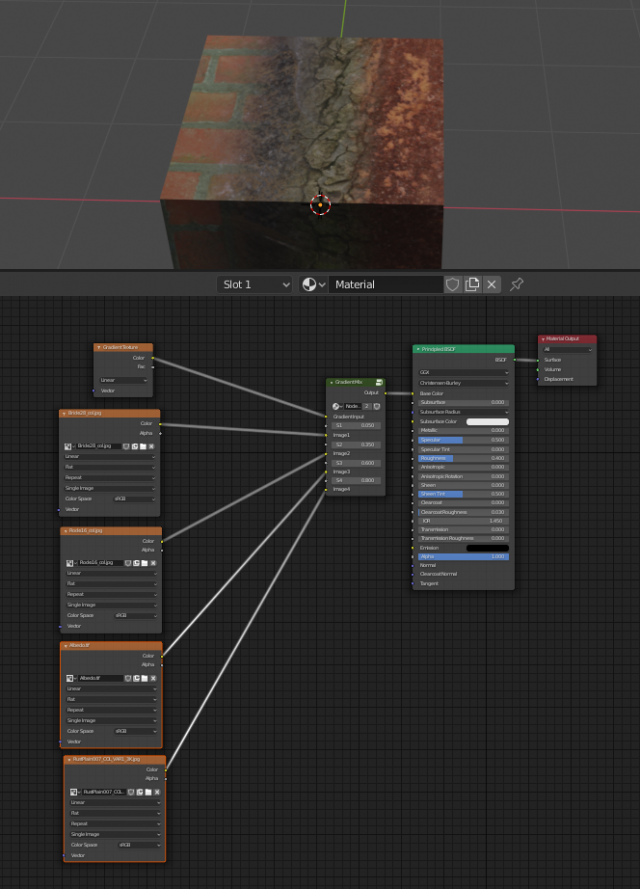Screen dimensions: 640x889
Task: Toggle fake user on RustPlain007 image
Action: (x=131, y=792)
